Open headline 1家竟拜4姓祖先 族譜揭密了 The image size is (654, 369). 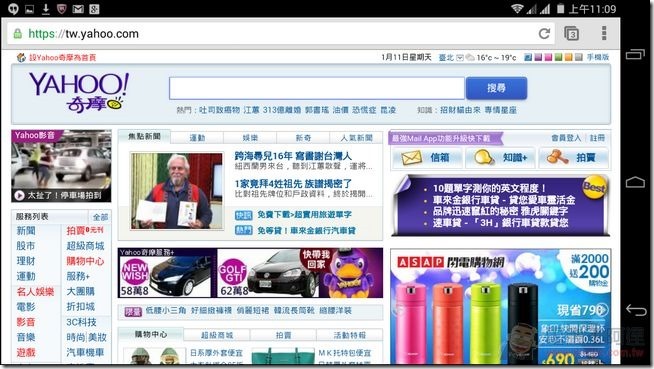click(293, 183)
